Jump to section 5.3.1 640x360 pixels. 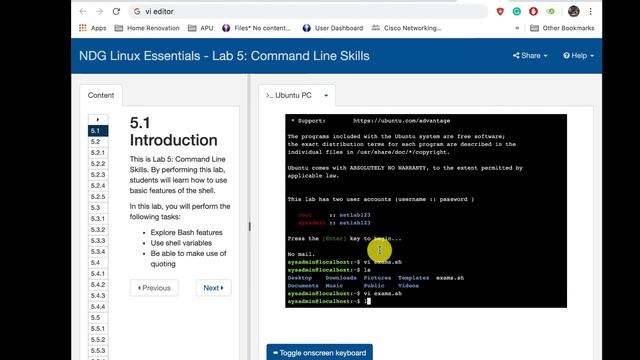click(98, 219)
